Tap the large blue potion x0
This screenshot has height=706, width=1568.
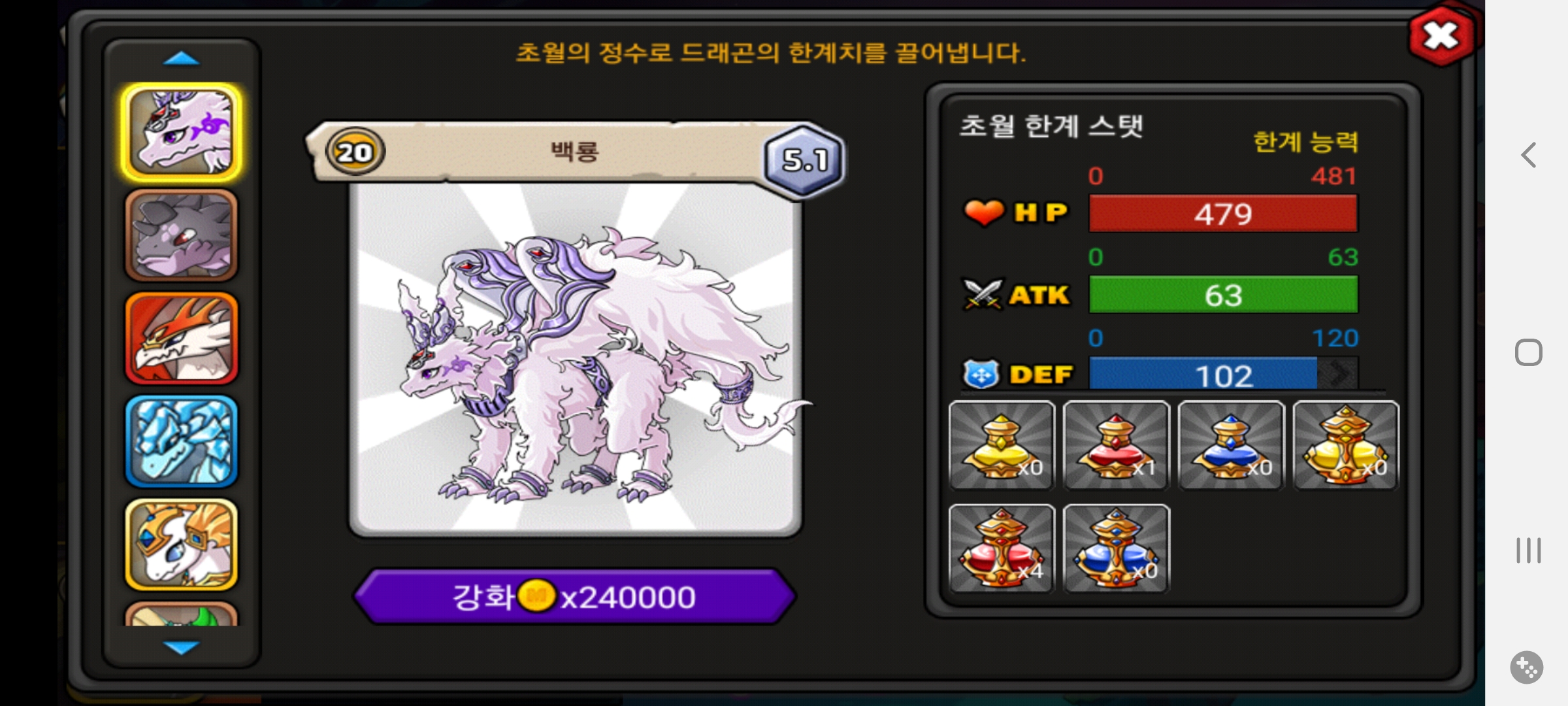pyautogui.click(x=1117, y=548)
